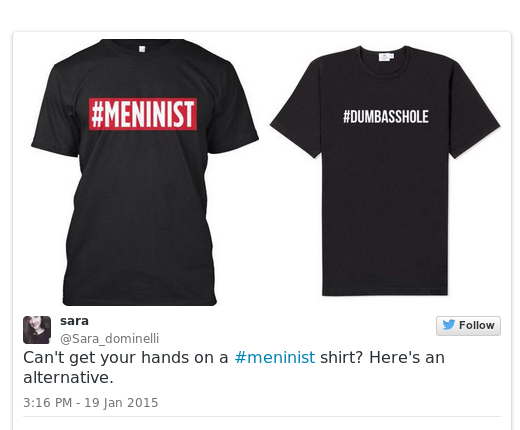Click the "3:16 PM" time in the timestamp

click(48, 403)
